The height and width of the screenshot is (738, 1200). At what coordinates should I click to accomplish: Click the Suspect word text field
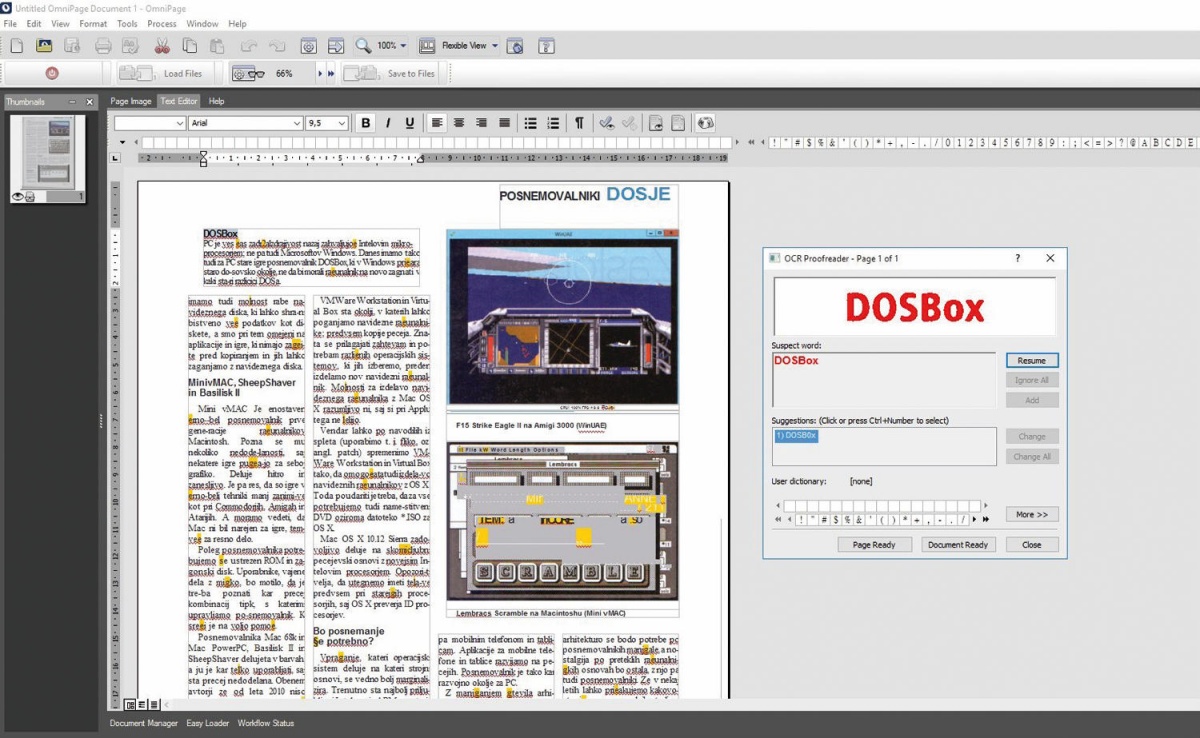click(x=884, y=379)
